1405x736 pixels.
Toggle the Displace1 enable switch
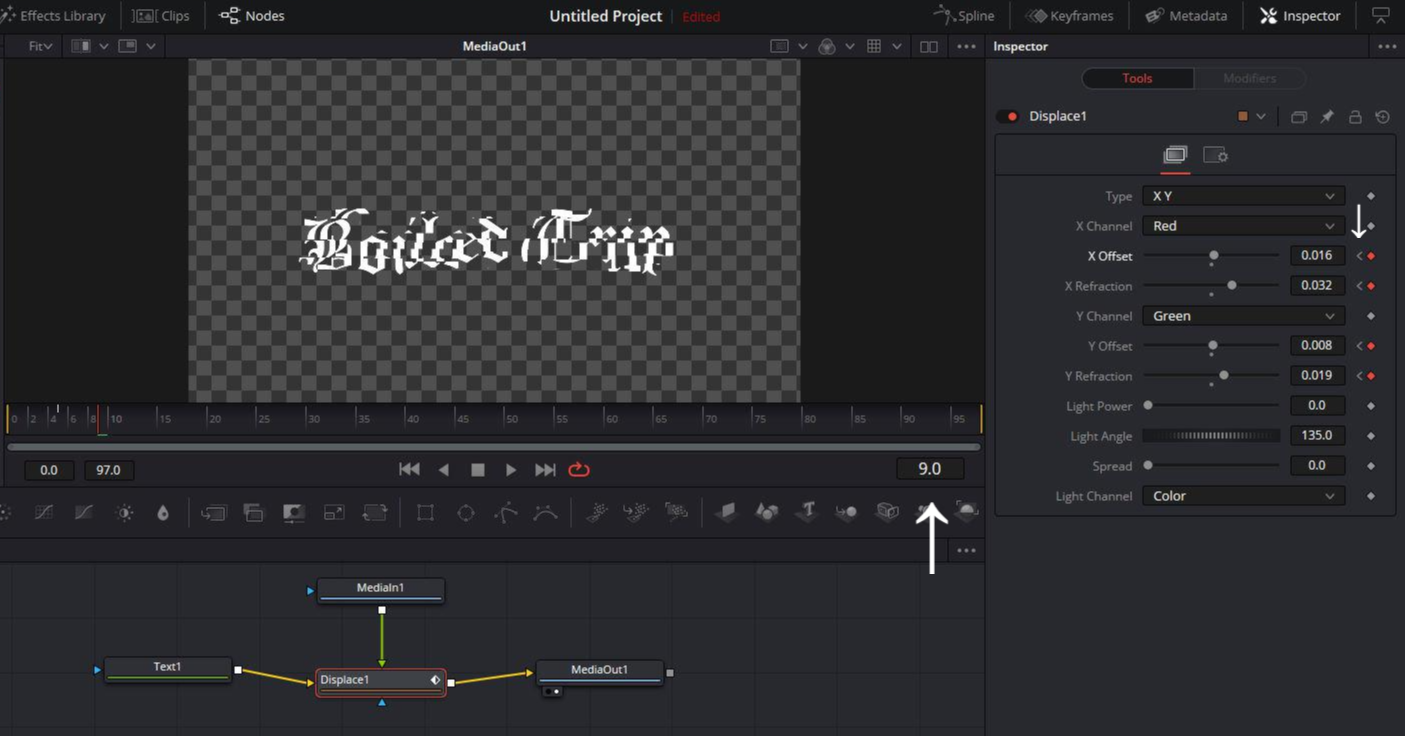coord(1008,117)
